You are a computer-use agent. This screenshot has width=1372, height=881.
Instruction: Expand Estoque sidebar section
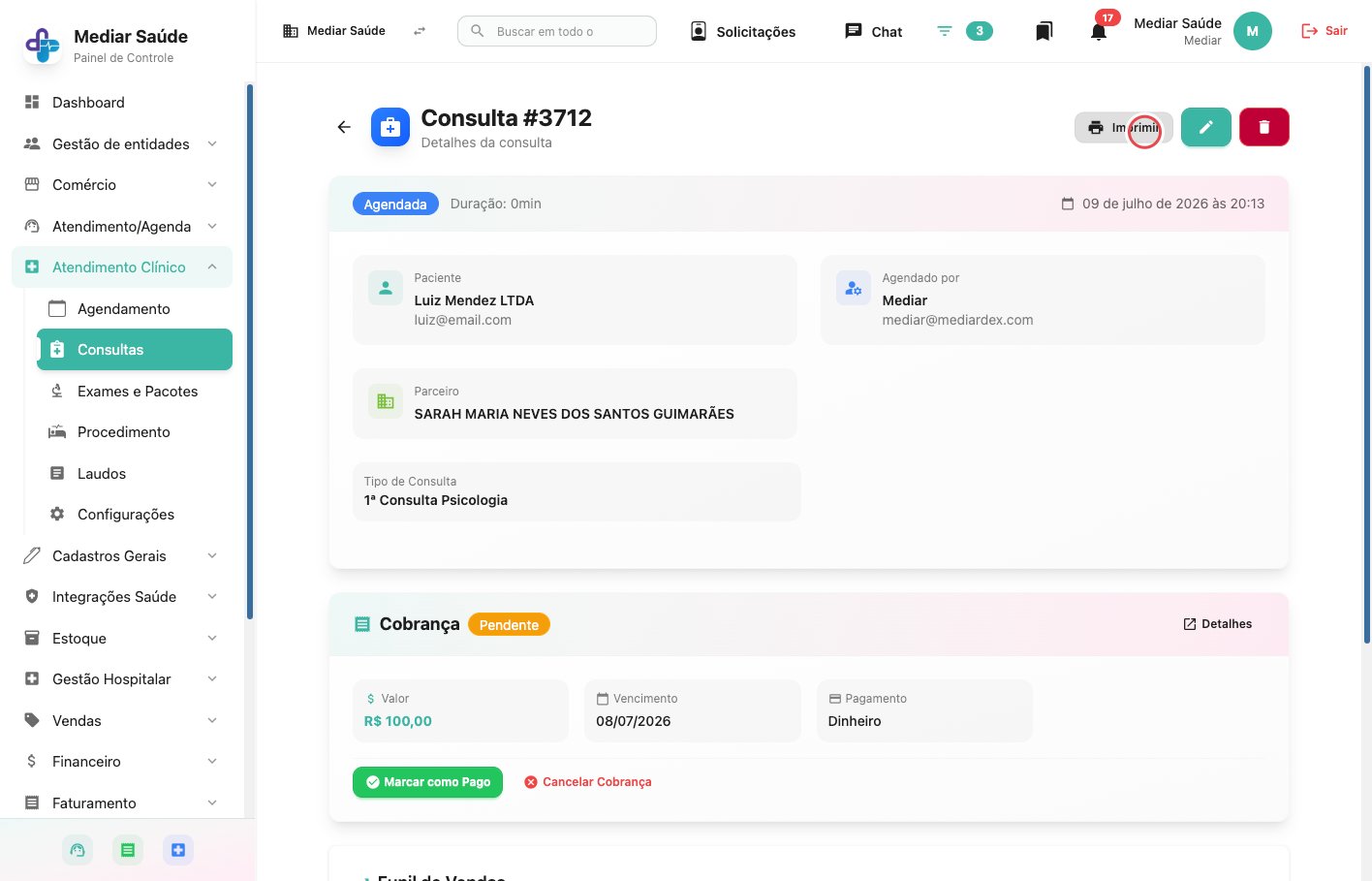(x=122, y=639)
